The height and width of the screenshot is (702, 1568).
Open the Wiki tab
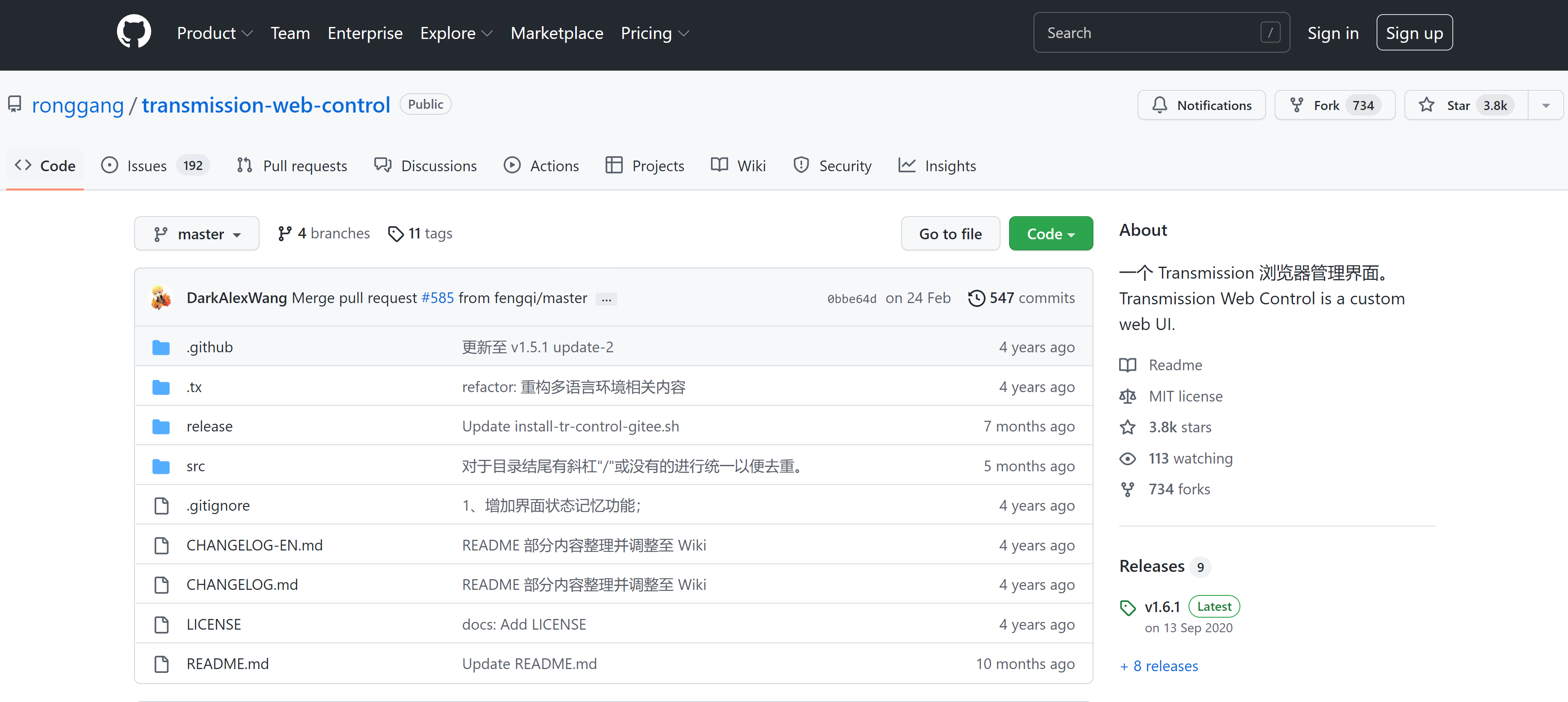coord(738,166)
